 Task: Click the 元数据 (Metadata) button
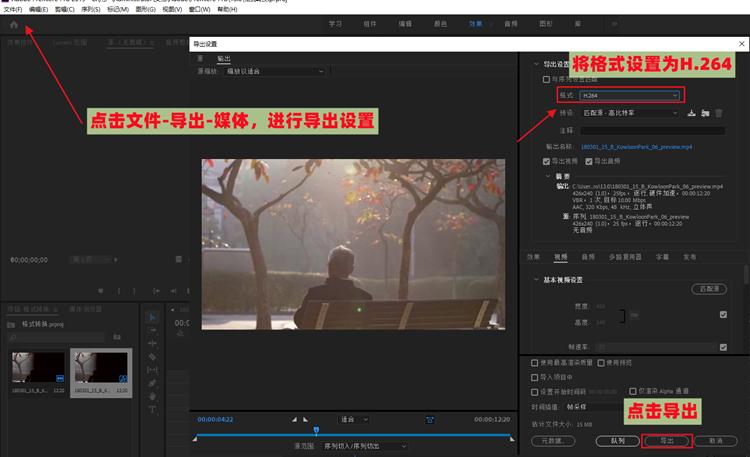coord(553,441)
